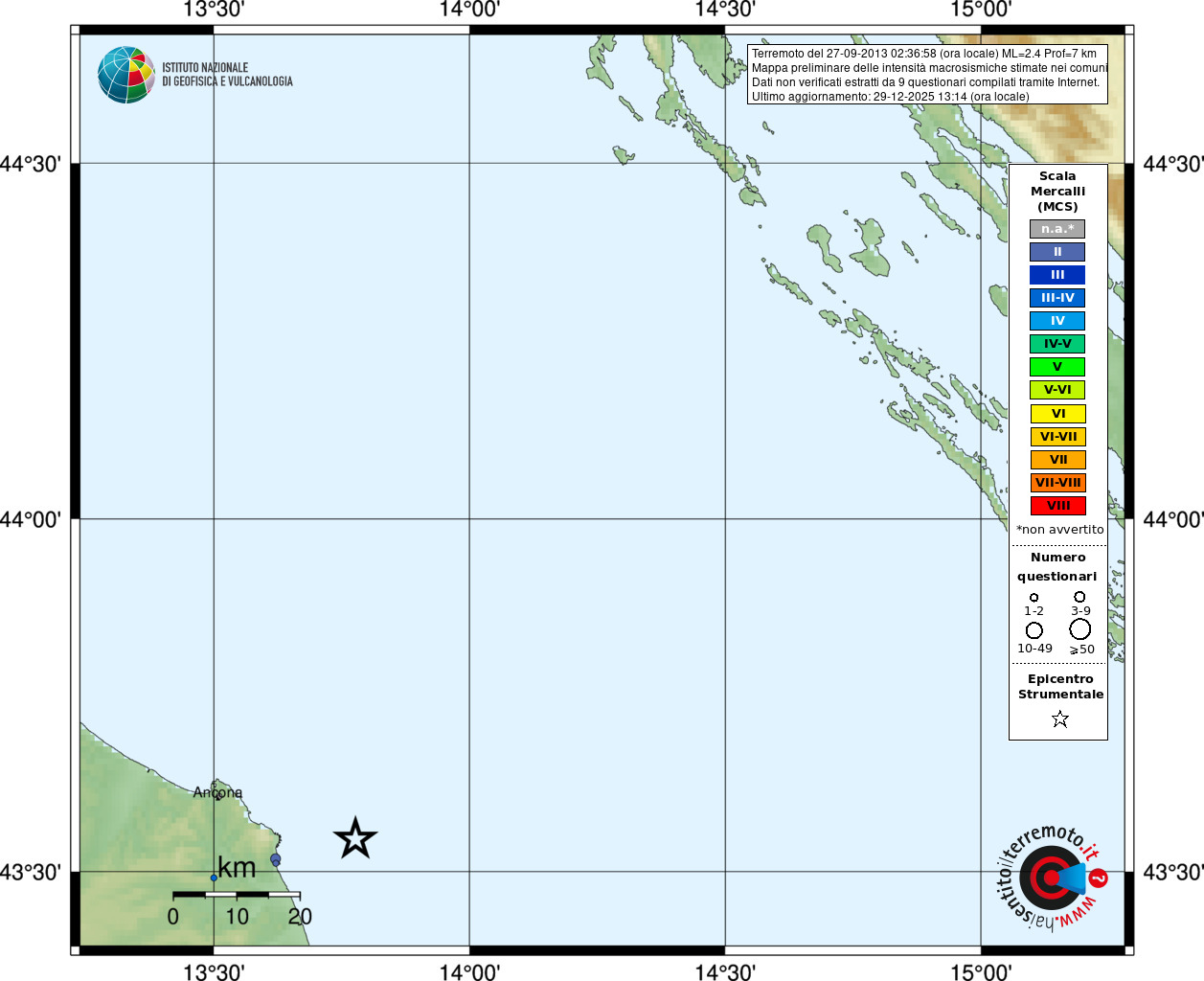
Task: Click the 10 mark on scale bar
Action: point(237,917)
